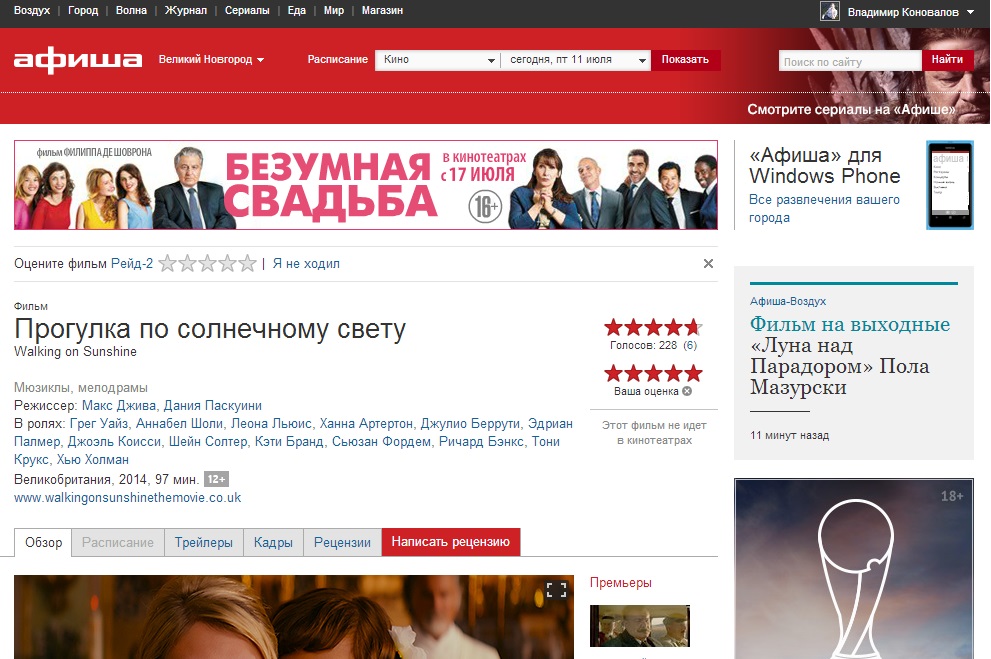
Task: Switch to the Рецензии tab
Action: [343, 542]
